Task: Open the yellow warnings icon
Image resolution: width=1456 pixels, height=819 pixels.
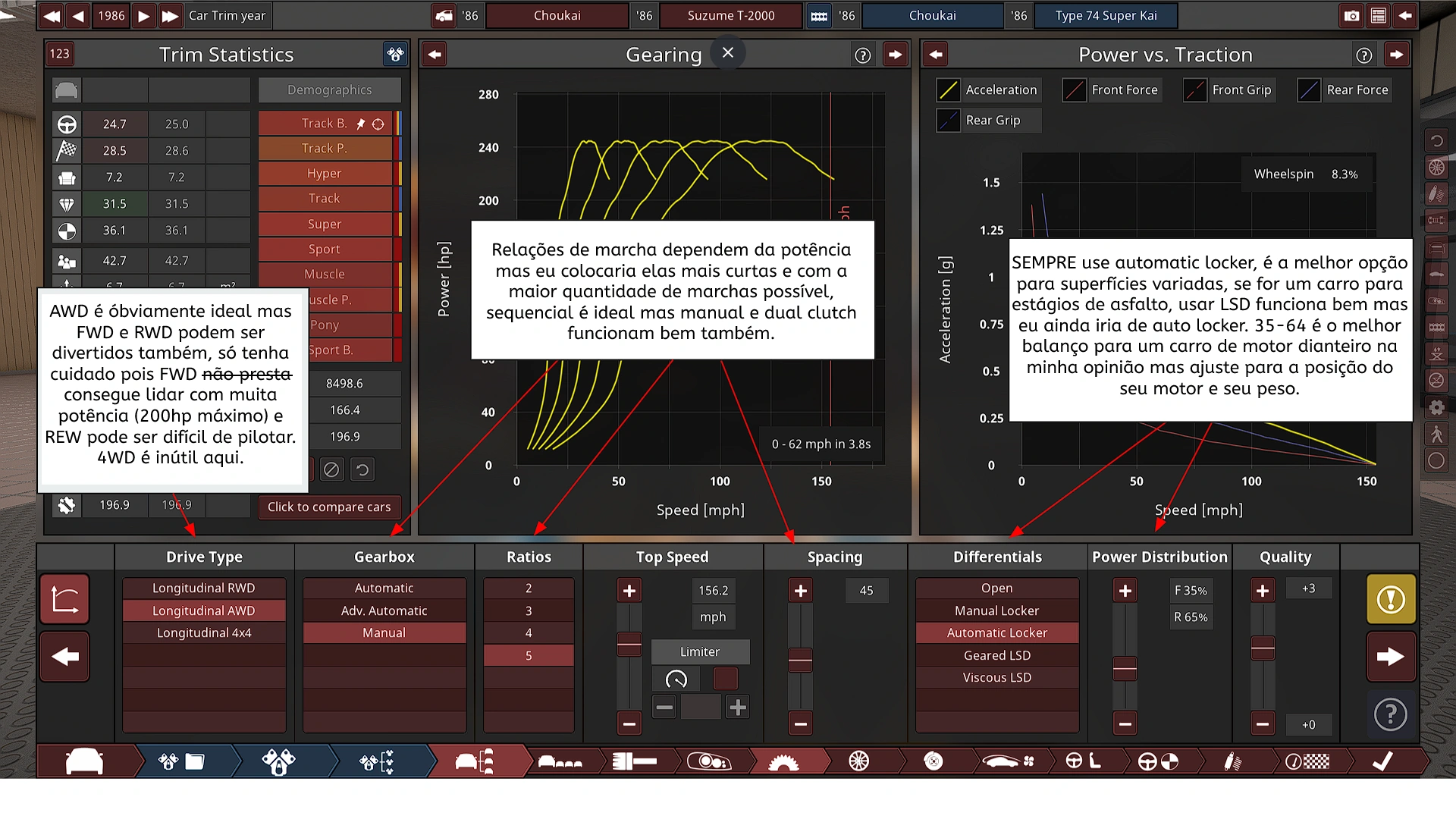Action: (1391, 599)
